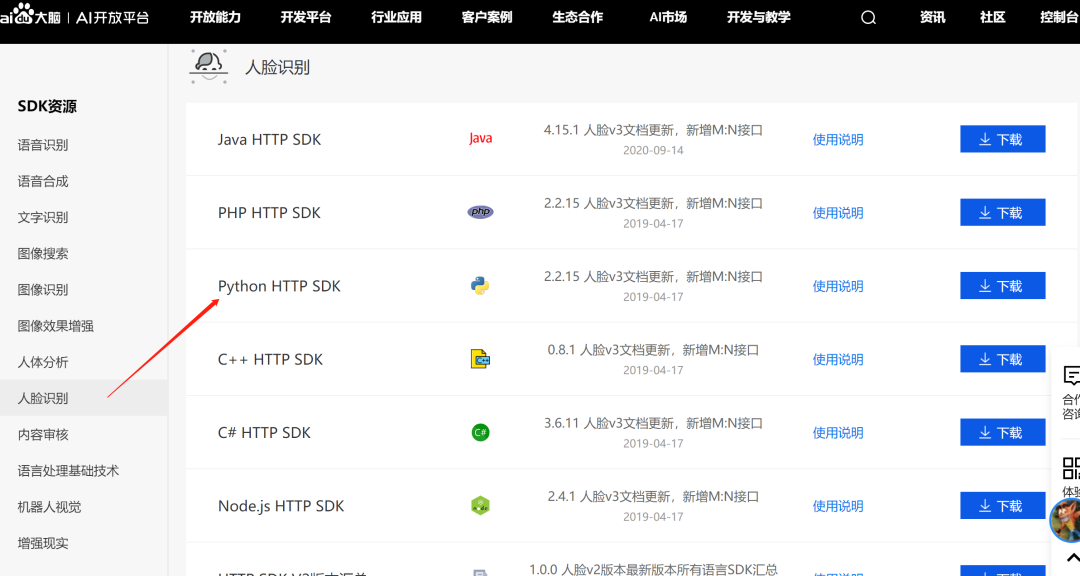Select 内容审核 in the sidebar

tap(43, 434)
